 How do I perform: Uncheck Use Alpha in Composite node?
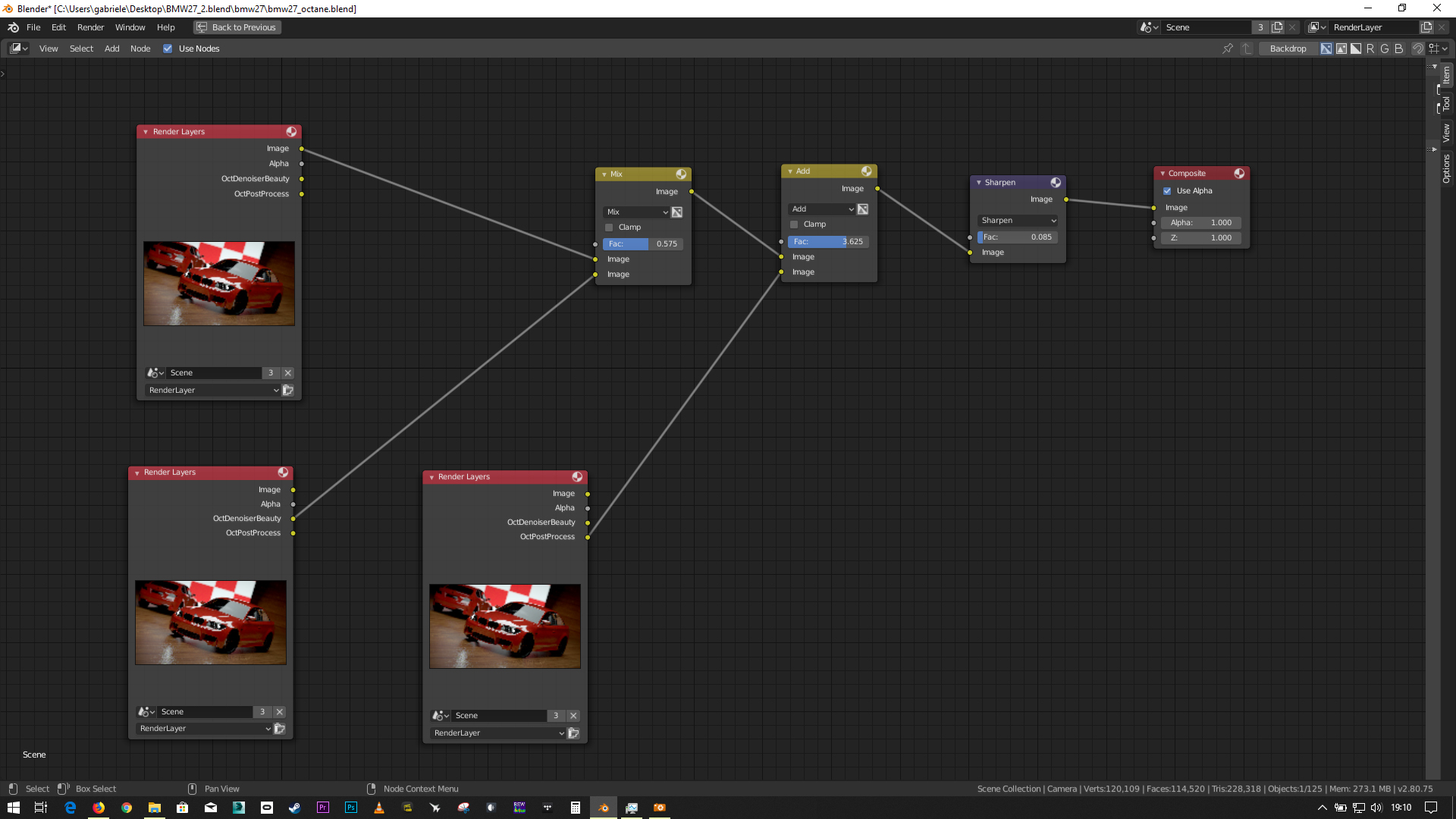coord(1167,191)
